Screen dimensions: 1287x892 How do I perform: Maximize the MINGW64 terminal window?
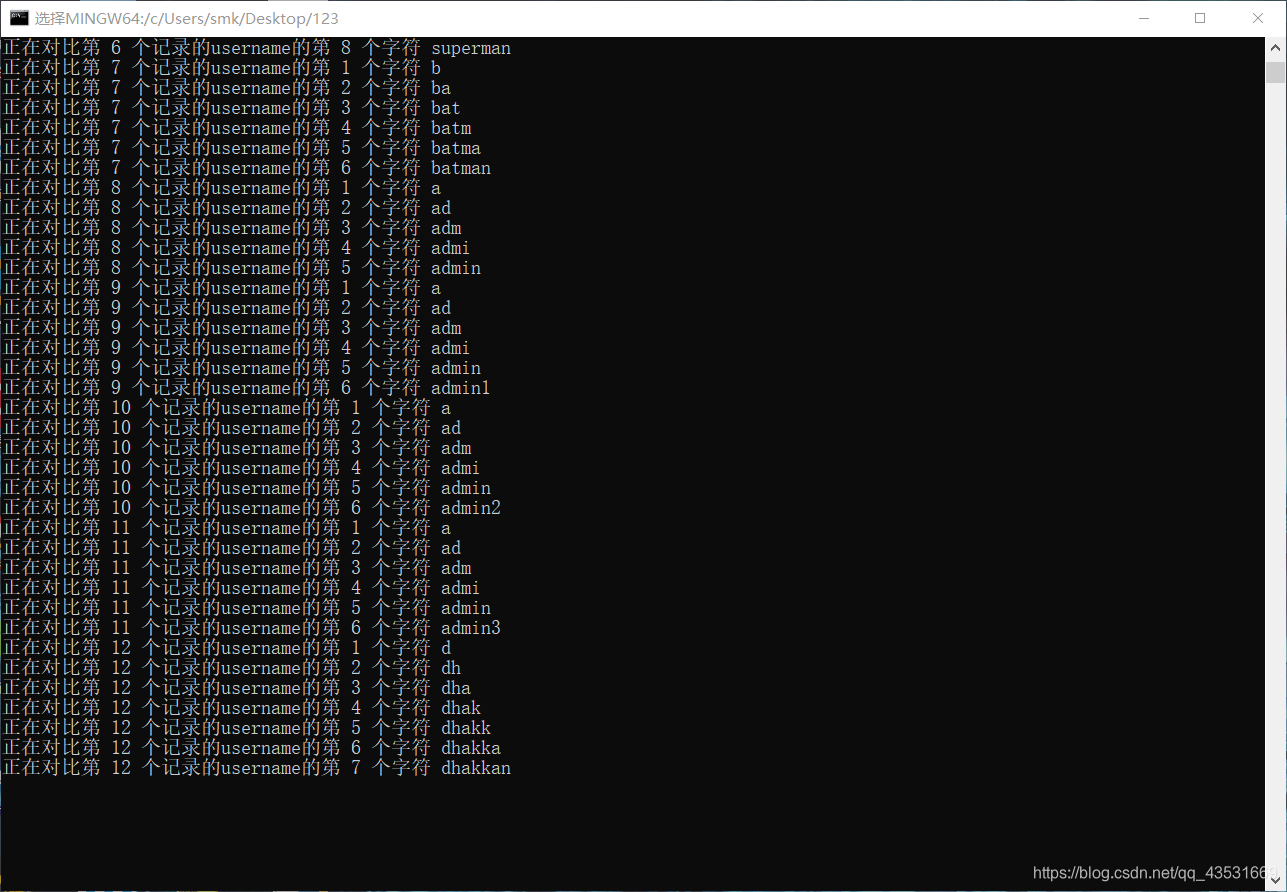[1200, 18]
